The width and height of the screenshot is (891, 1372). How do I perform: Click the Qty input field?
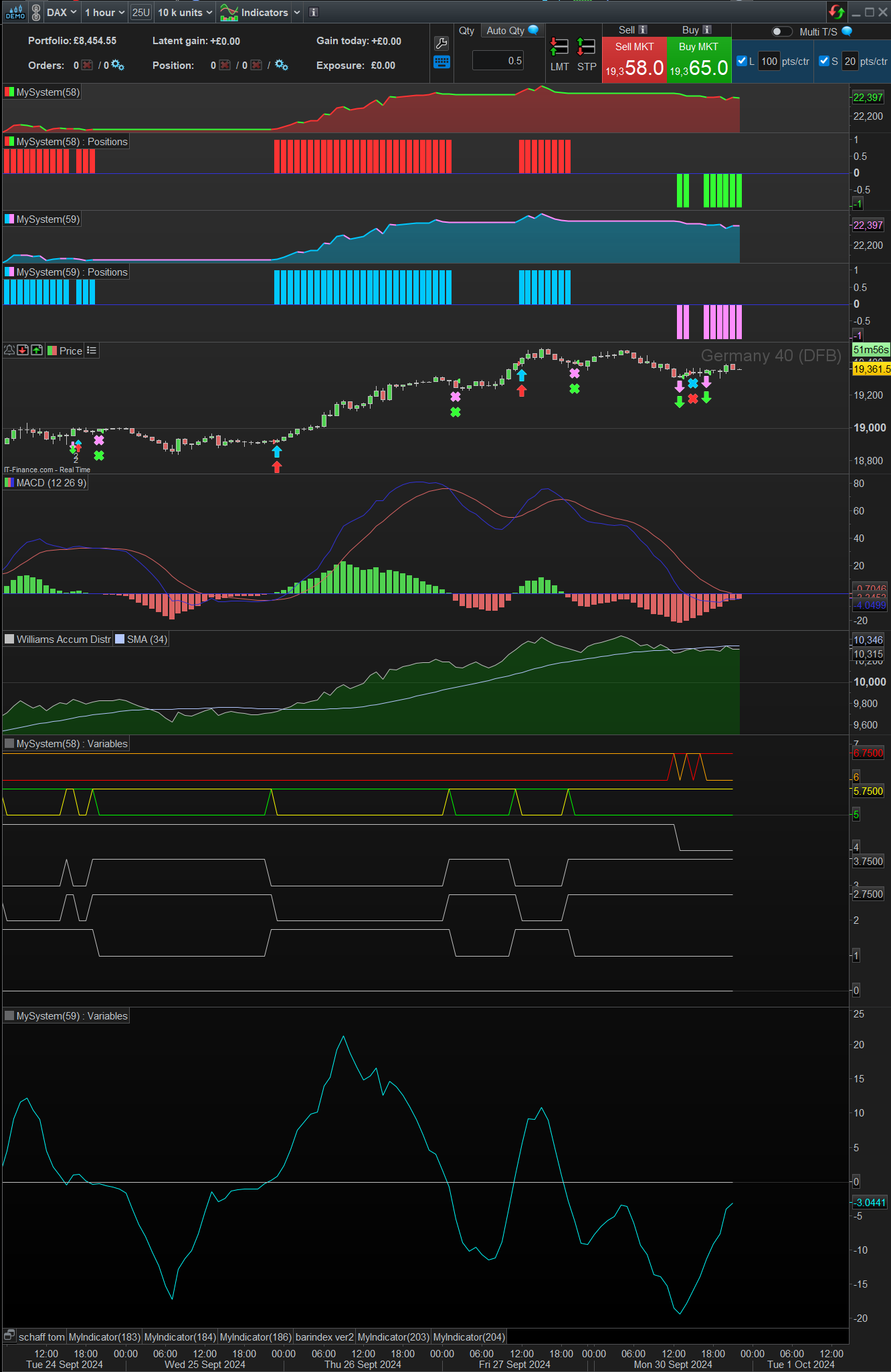tap(498, 61)
